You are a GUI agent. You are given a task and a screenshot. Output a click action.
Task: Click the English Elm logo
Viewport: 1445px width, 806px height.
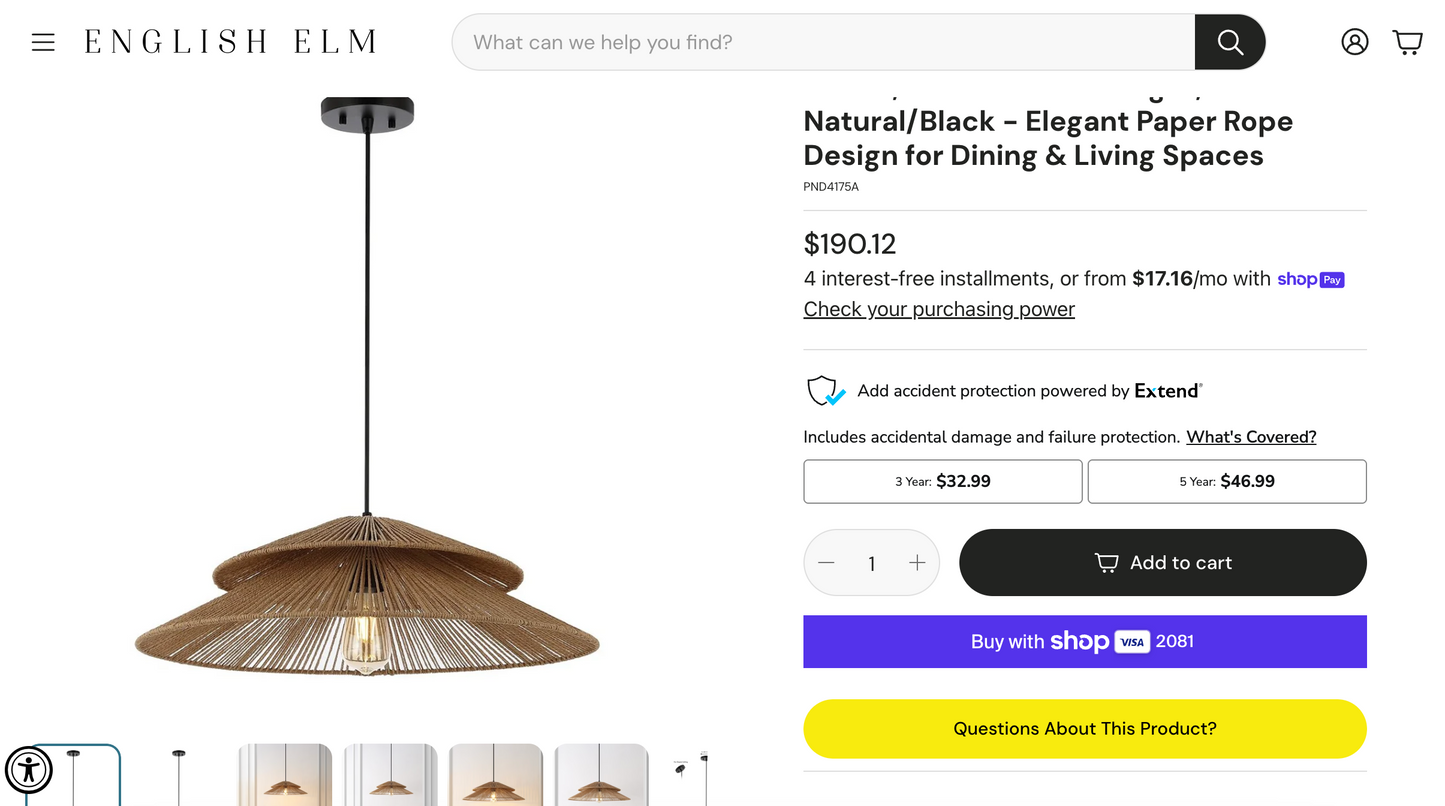point(230,42)
